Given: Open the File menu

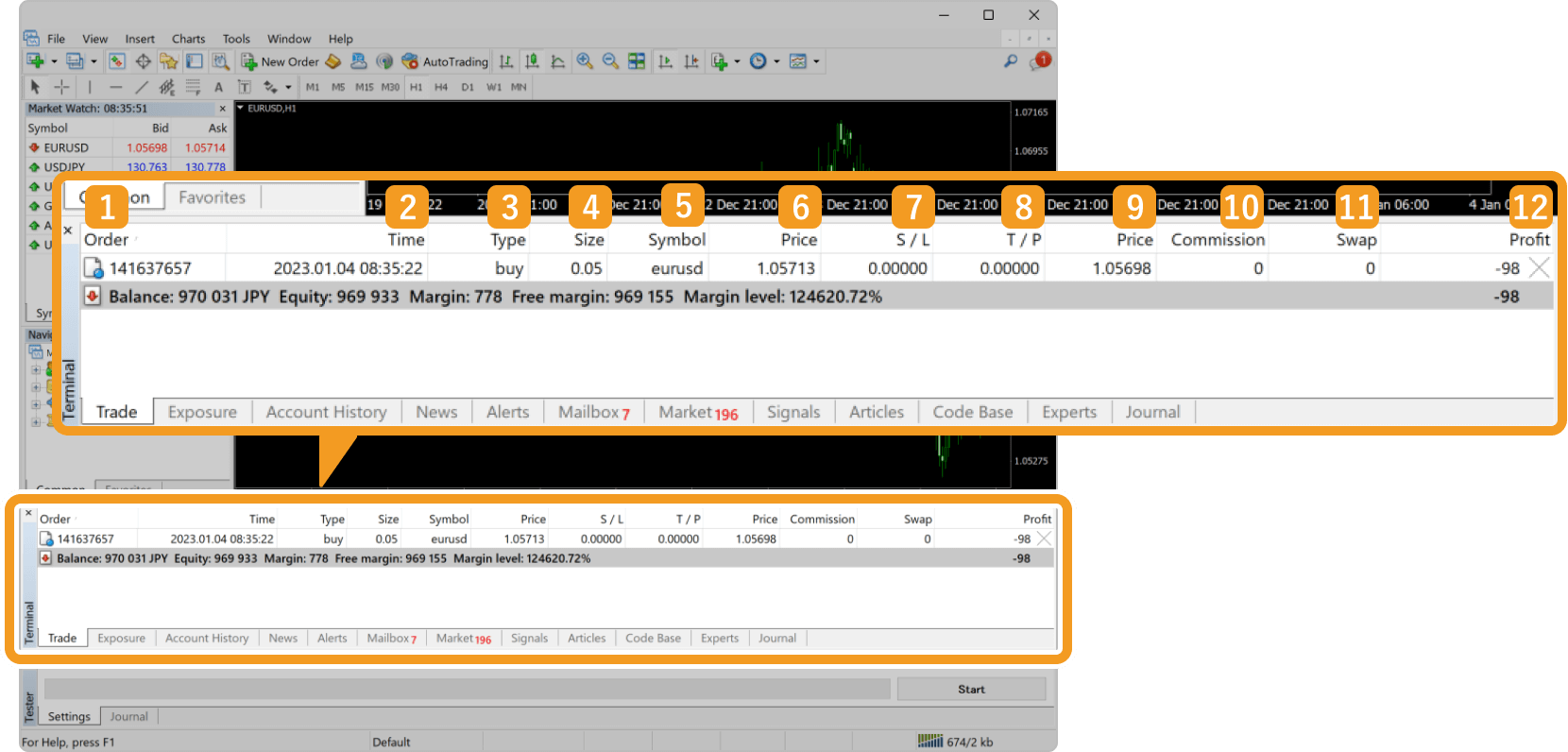Looking at the screenshot, I should [x=57, y=39].
